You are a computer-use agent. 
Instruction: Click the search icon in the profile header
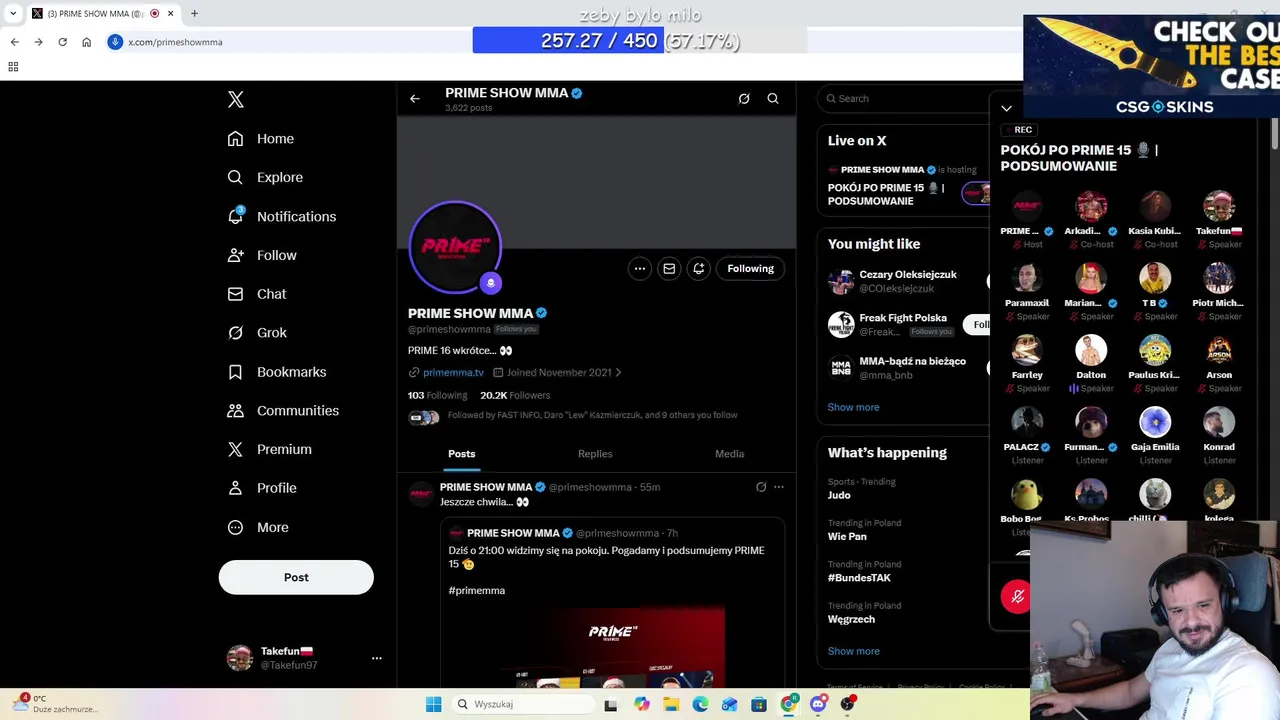tap(773, 99)
